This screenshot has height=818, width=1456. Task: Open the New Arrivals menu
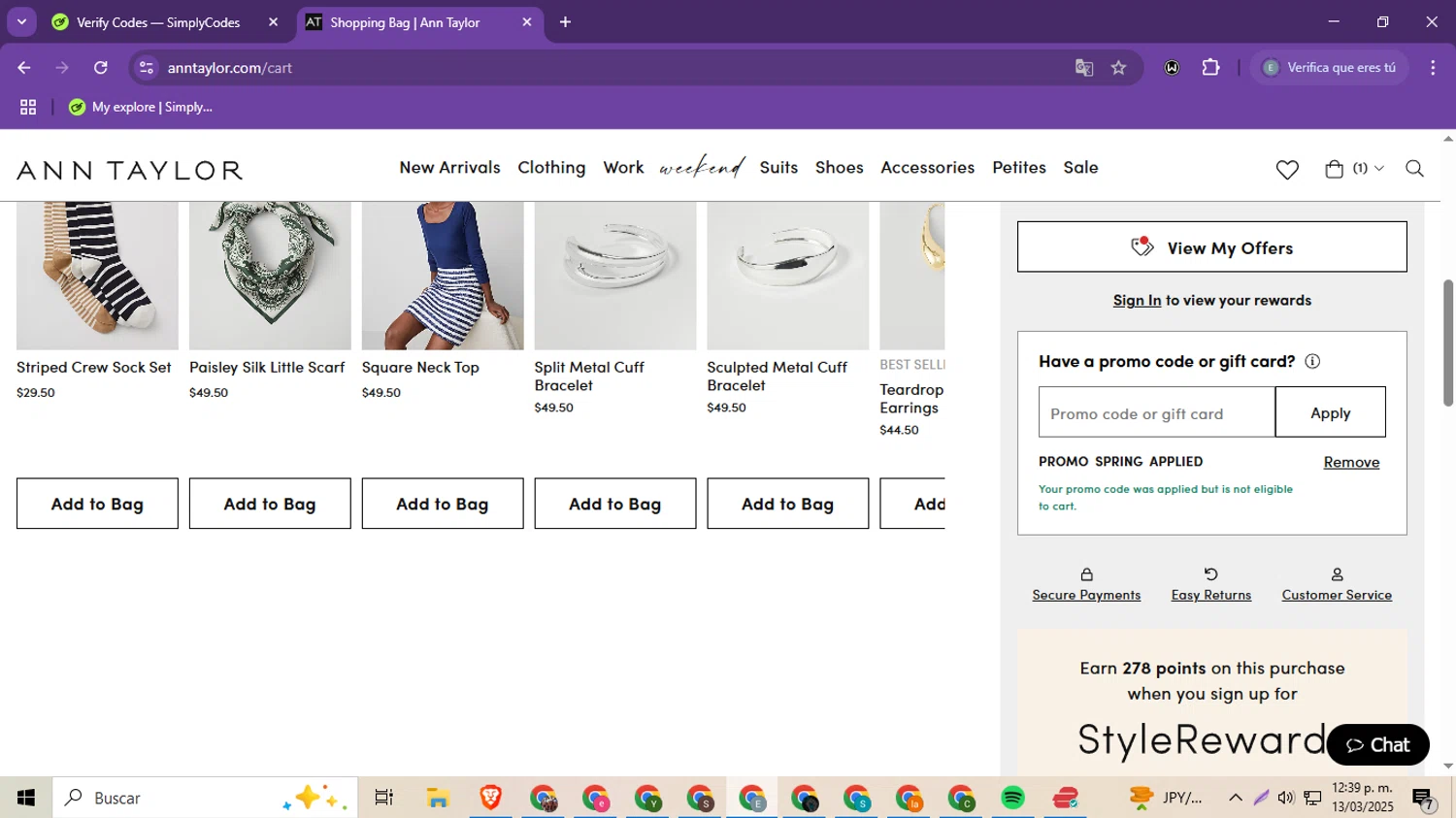(x=449, y=168)
